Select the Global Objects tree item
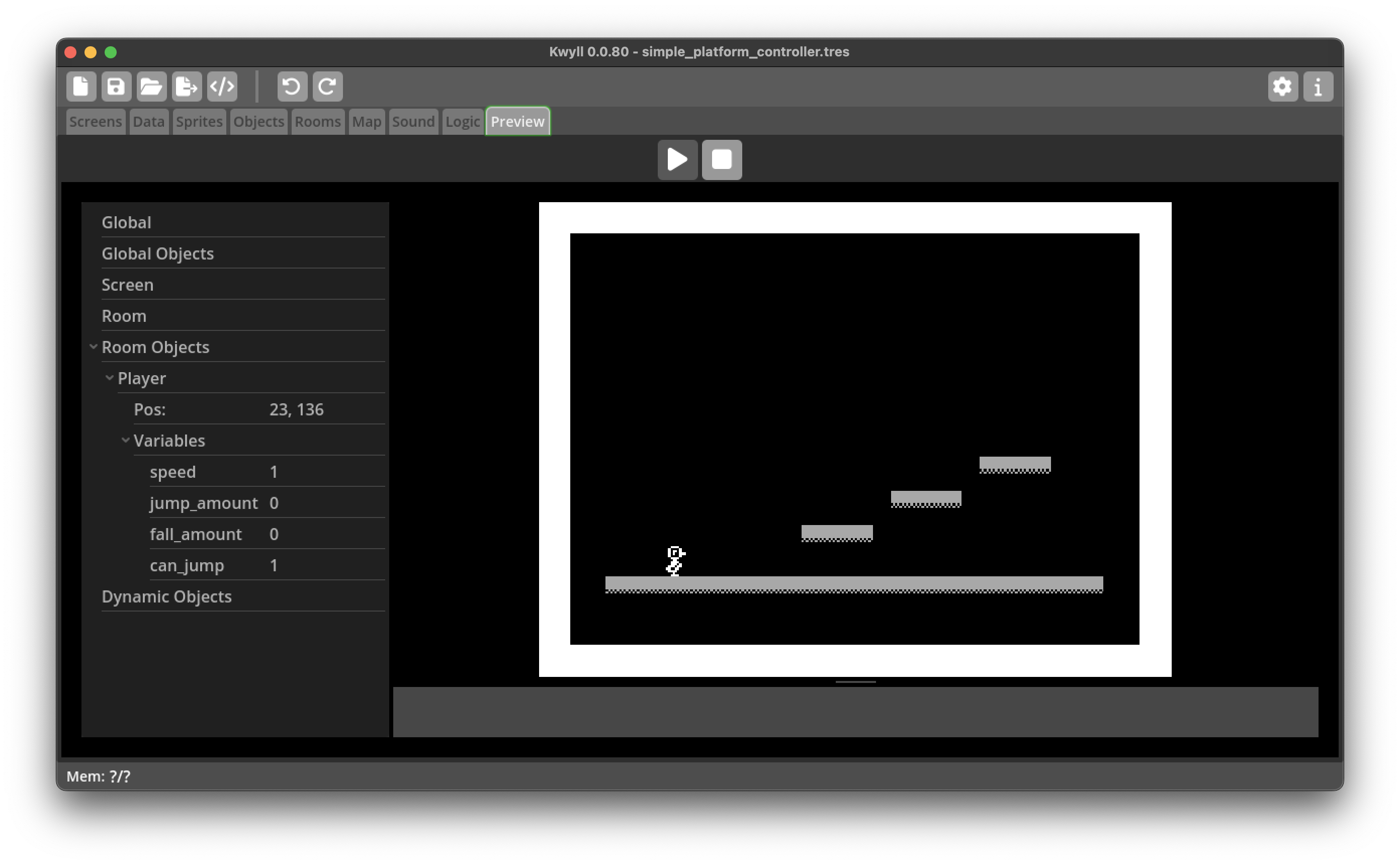This screenshot has height=865, width=1400. (158, 253)
